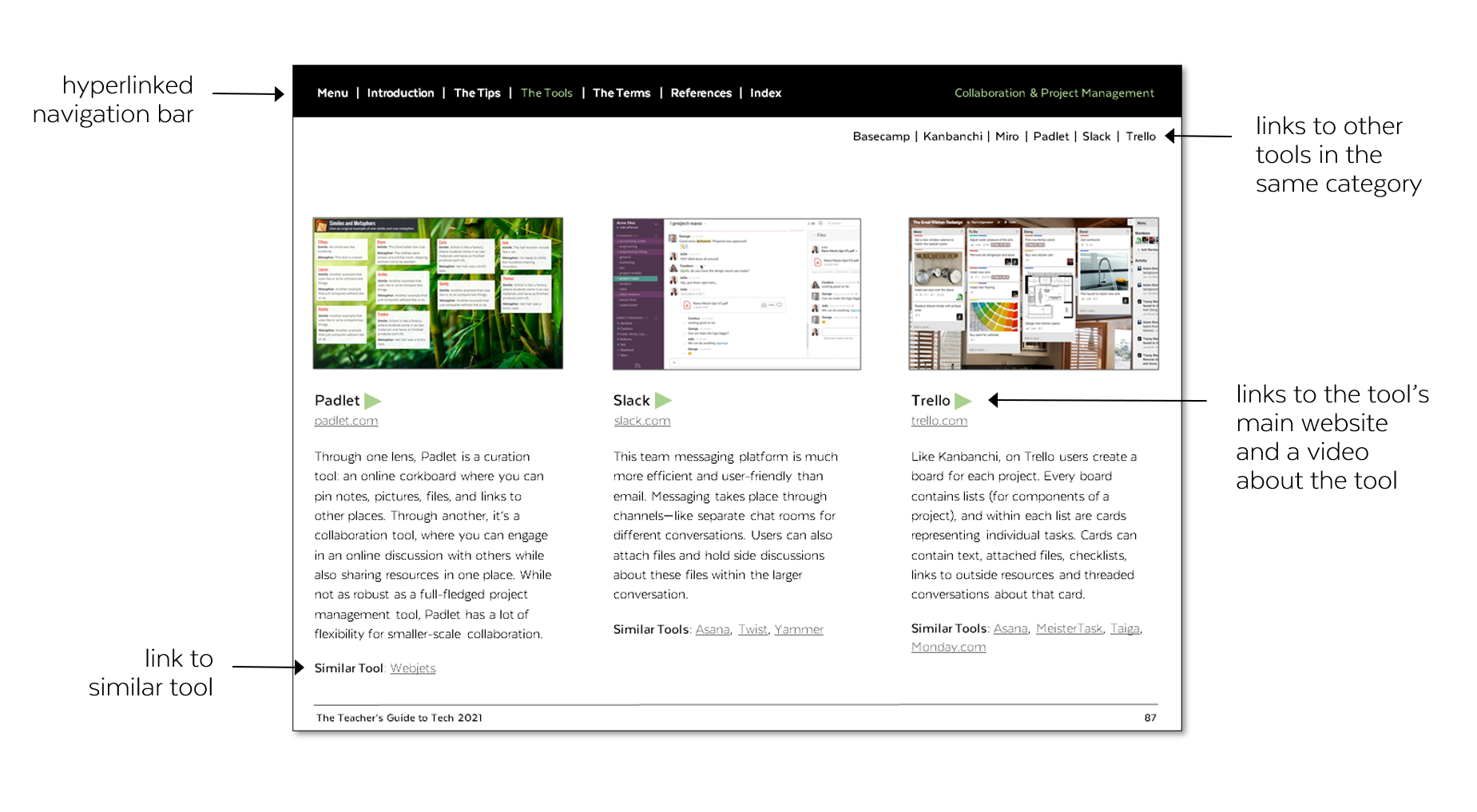Open Asana link under Slack similar tools
The height and width of the screenshot is (812, 1477).
[x=713, y=629]
